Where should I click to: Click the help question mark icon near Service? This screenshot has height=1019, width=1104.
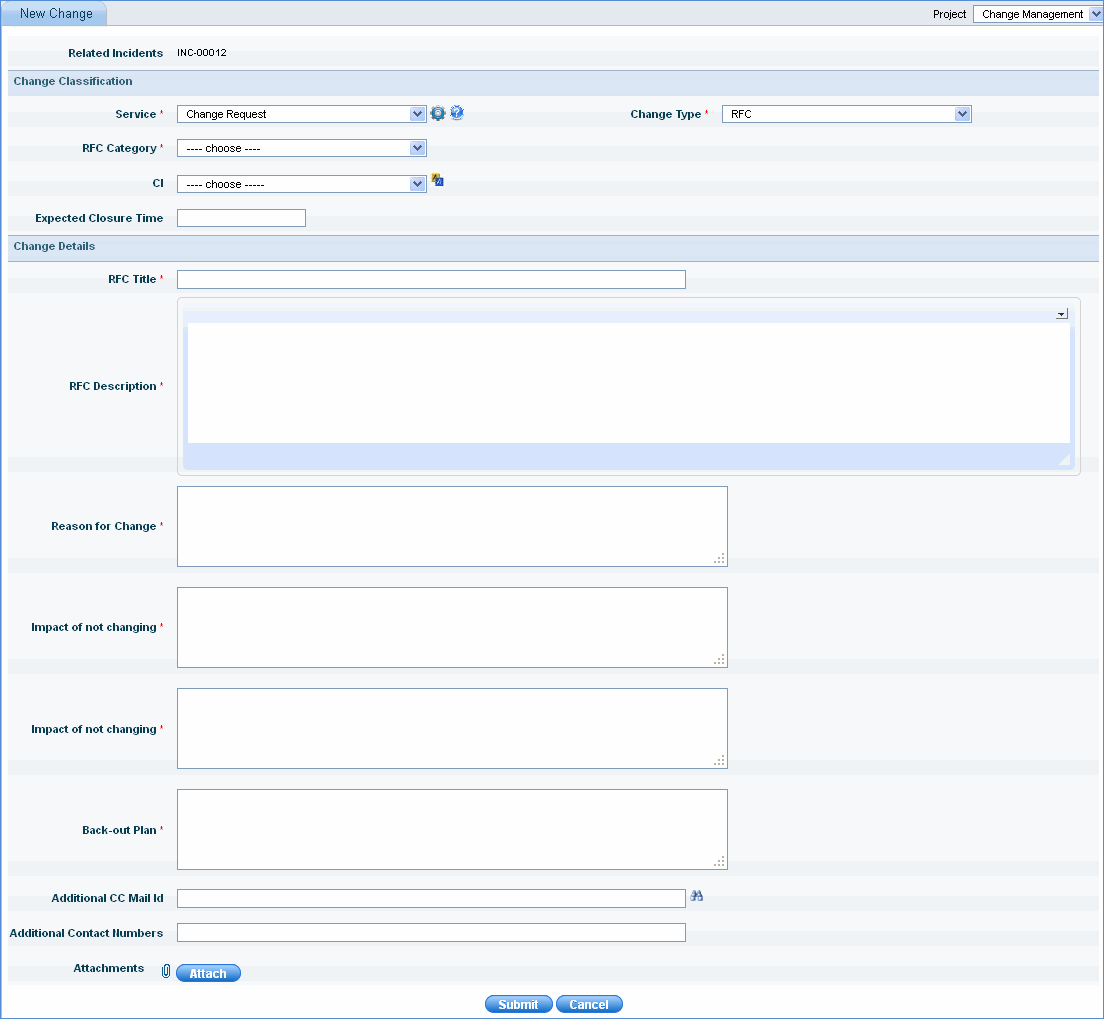coord(457,113)
